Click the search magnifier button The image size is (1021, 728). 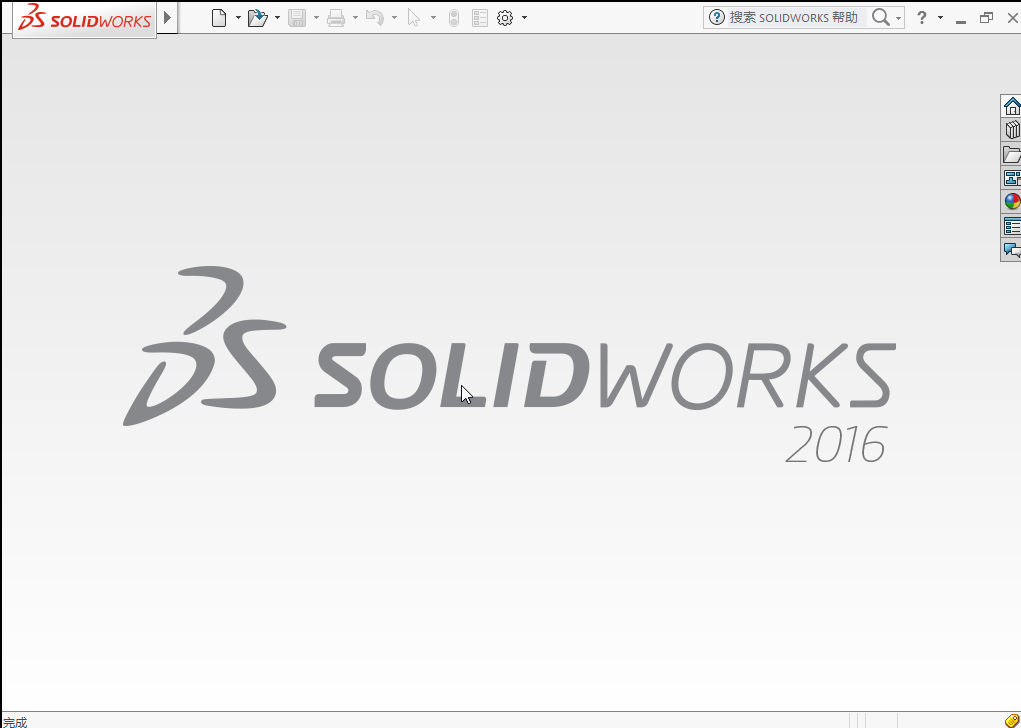pyautogui.click(x=880, y=17)
